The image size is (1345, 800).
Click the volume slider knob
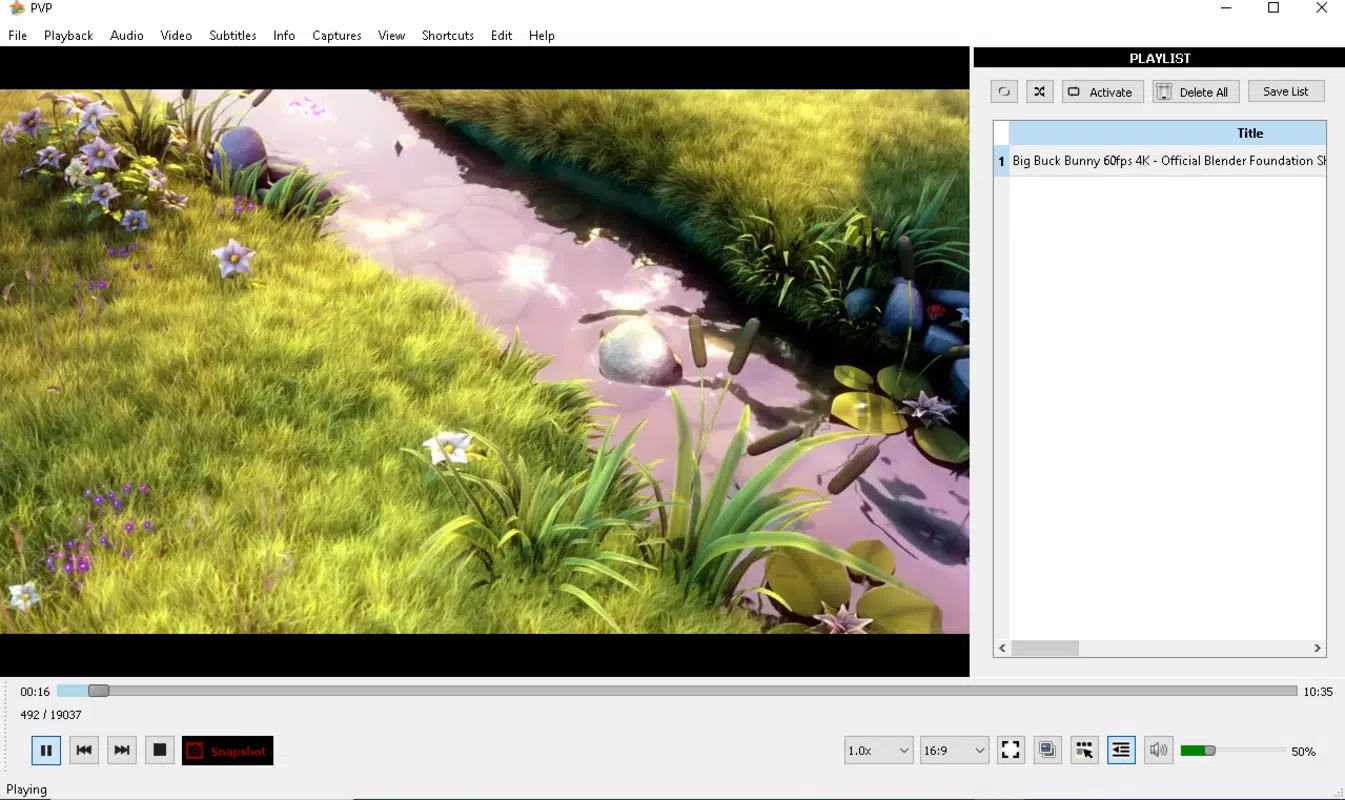[1209, 750]
